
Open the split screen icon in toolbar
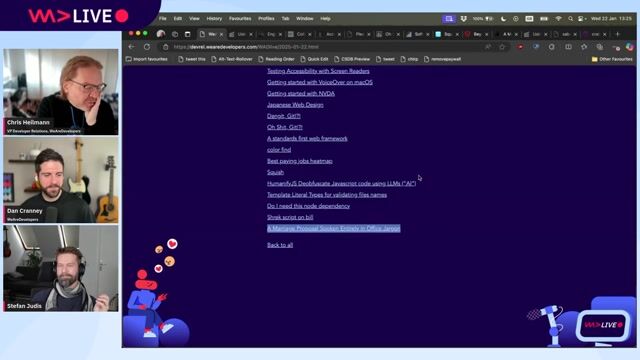point(568,47)
